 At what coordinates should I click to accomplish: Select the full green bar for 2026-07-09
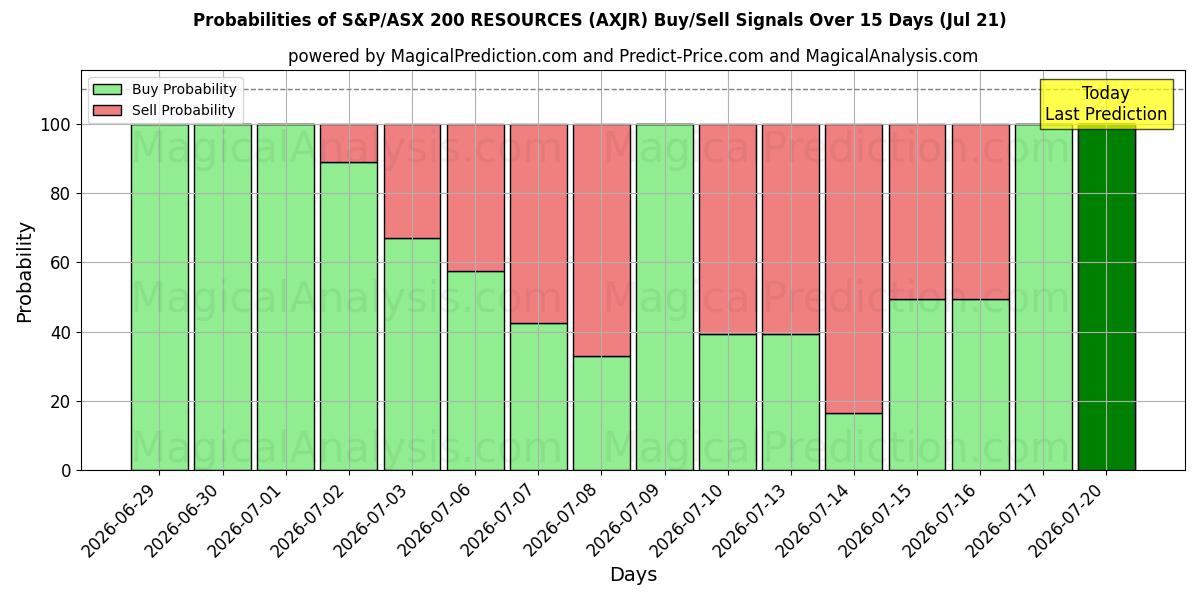tap(664, 297)
